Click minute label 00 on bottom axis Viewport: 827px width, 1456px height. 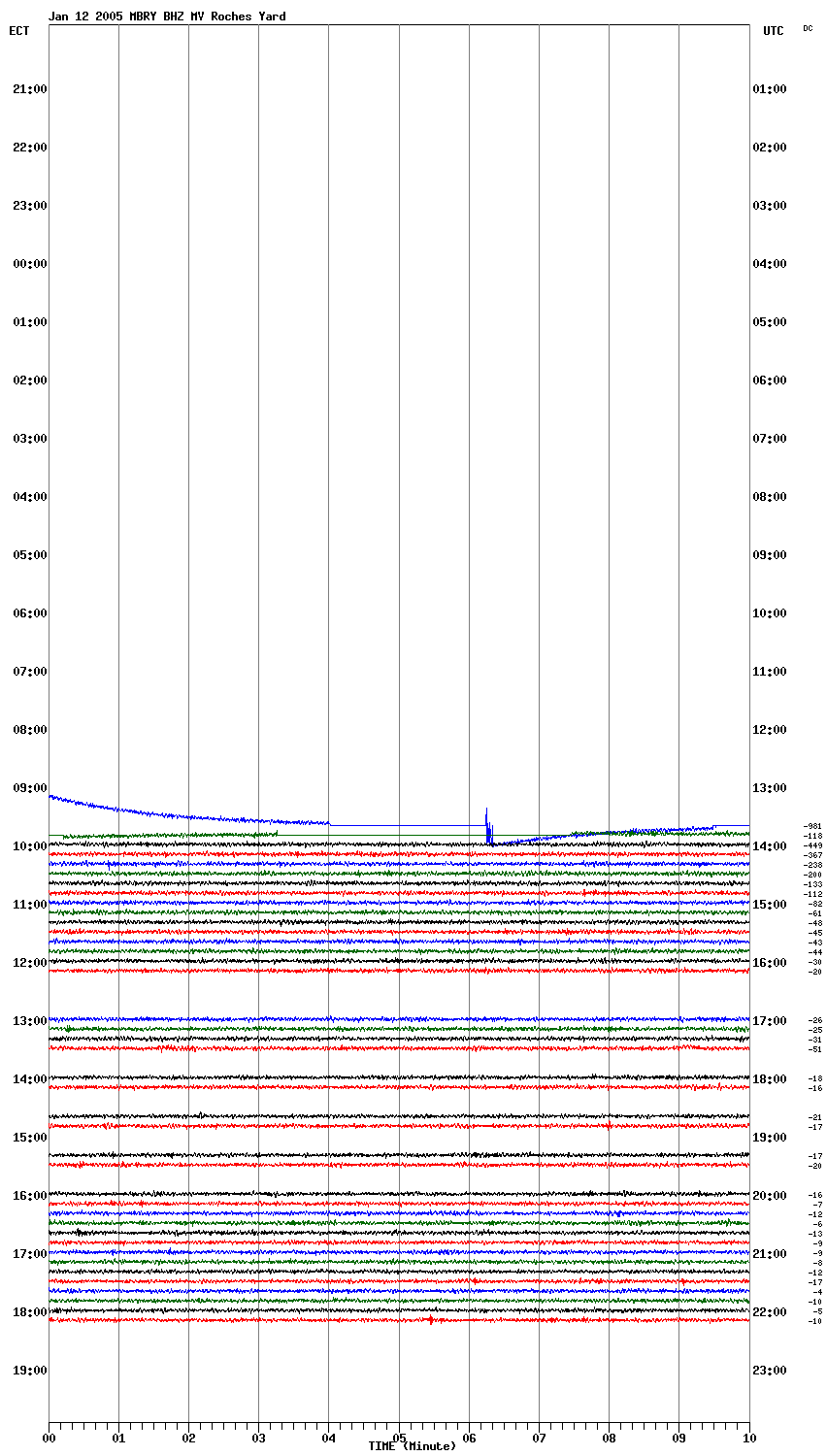[49, 1439]
